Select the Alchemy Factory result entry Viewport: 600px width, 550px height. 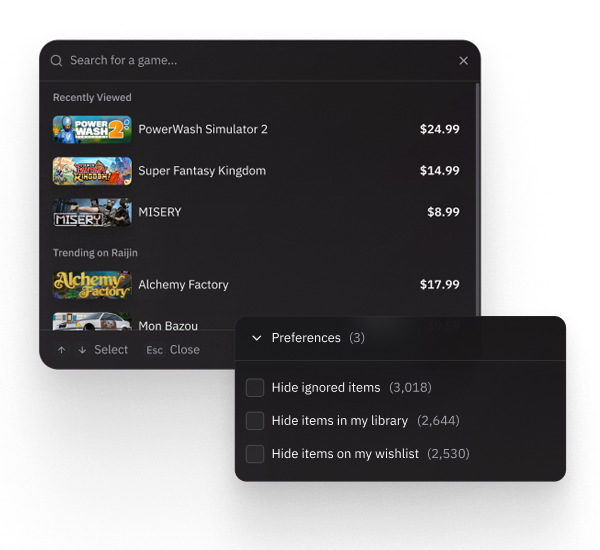[x=256, y=285]
